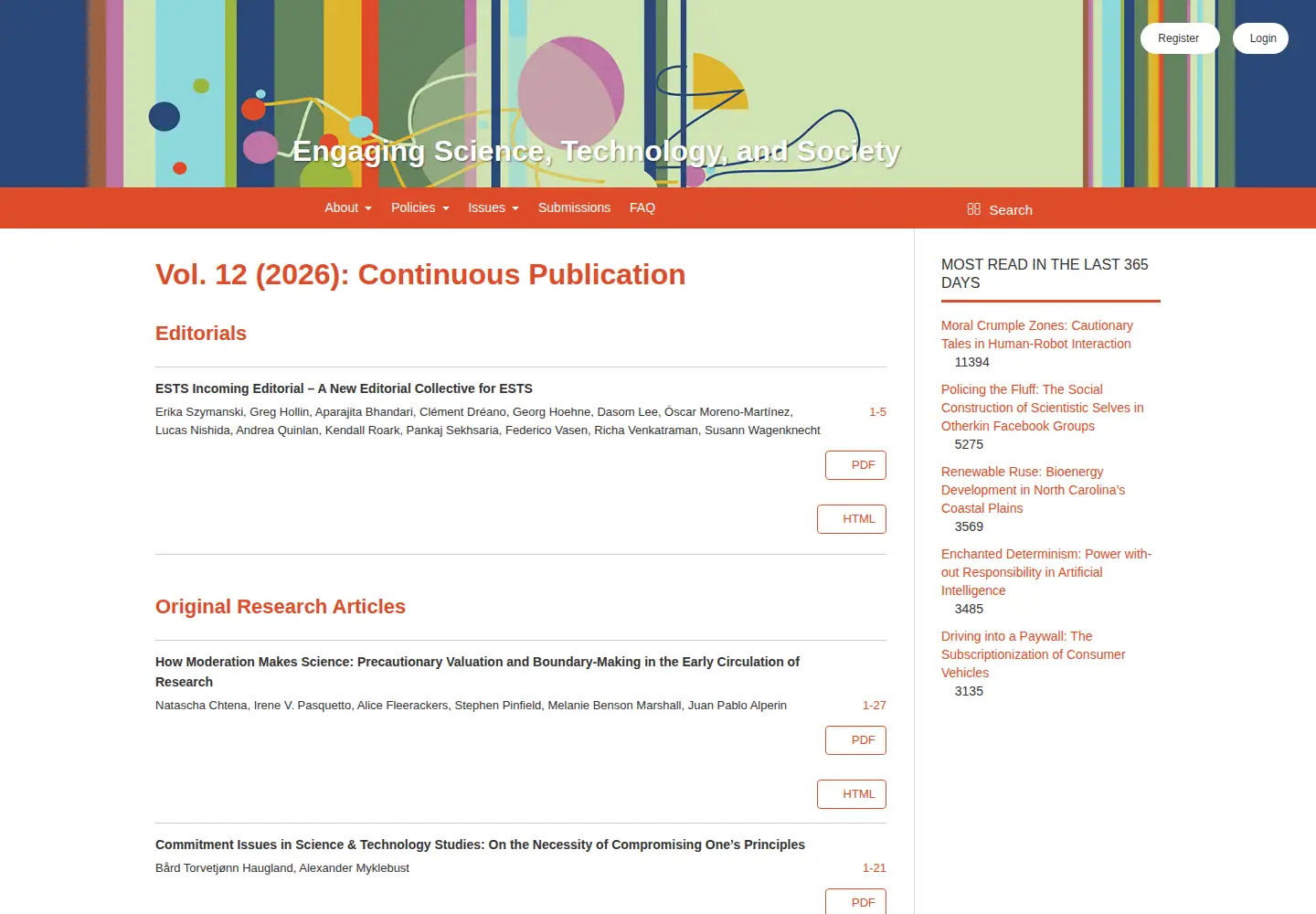
Task: Click the page range 1-27
Action: (x=875, y=706)
